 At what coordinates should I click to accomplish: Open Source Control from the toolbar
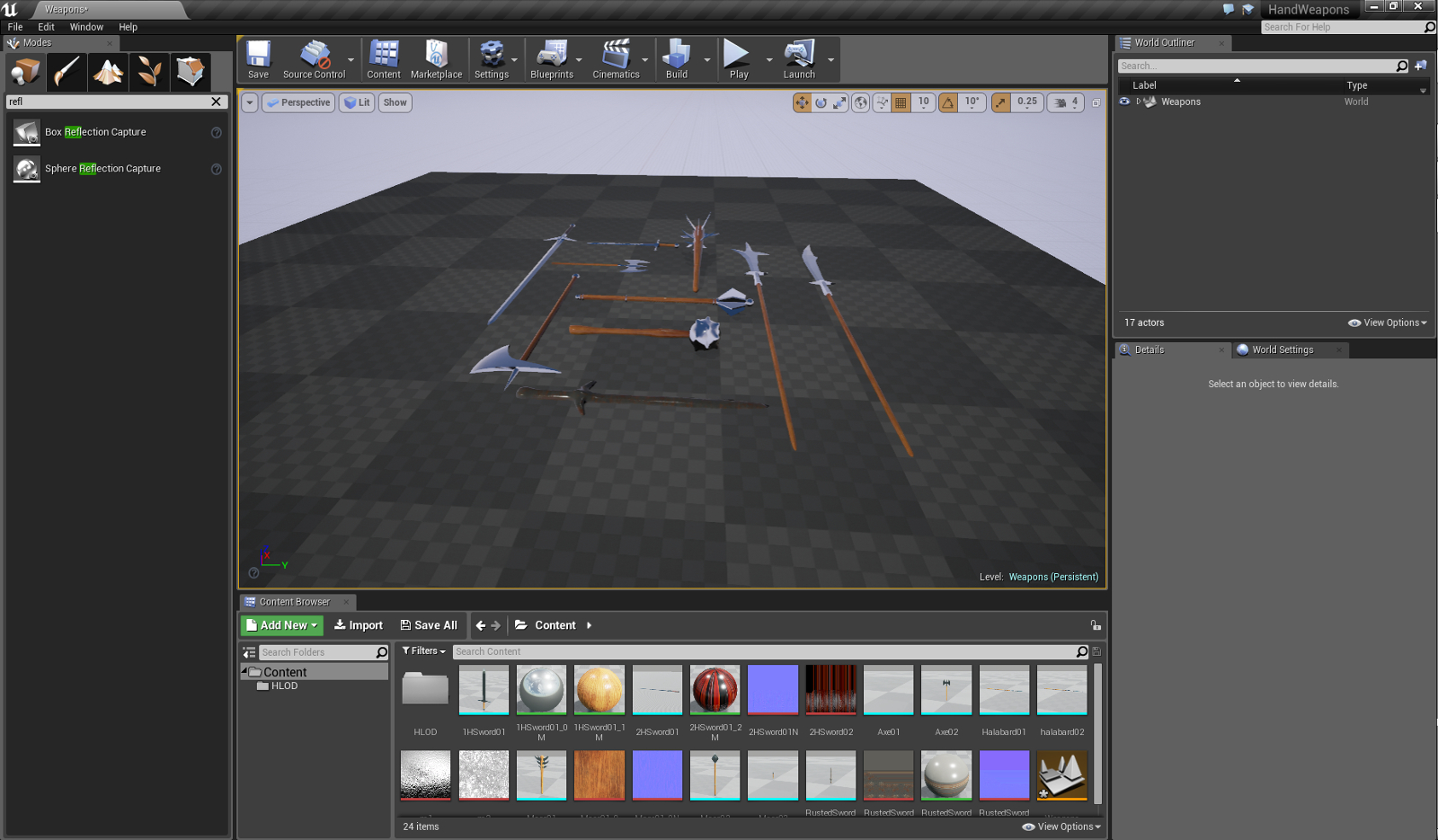314,59
